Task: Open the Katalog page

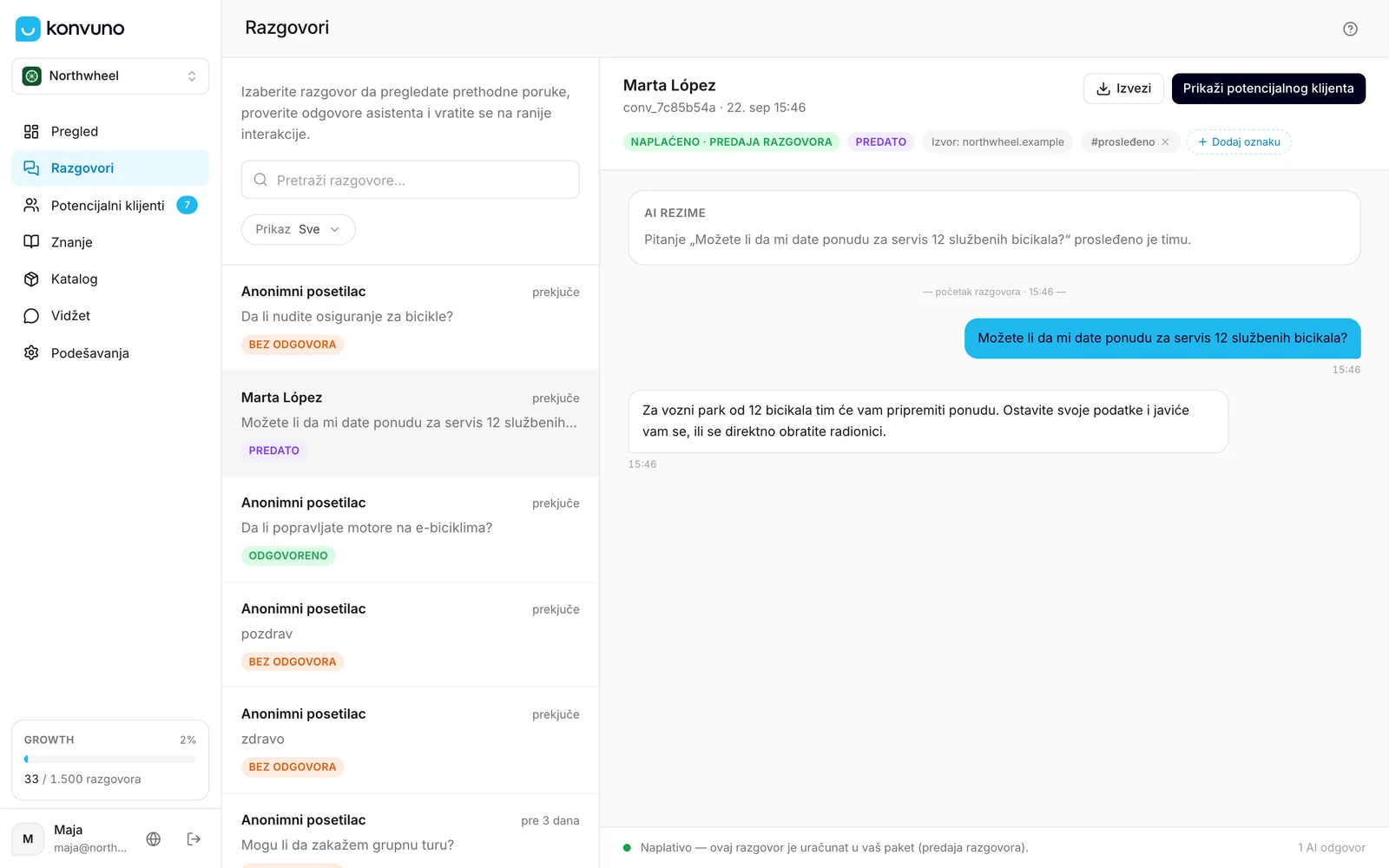Action: click(x=110, y=279)
